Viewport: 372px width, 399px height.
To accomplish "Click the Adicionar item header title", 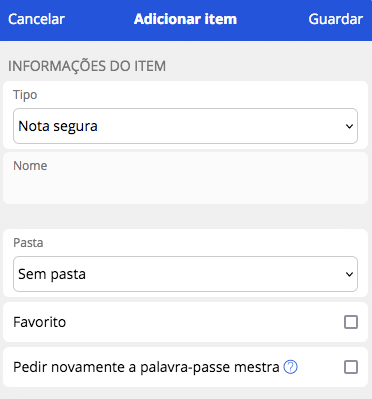I will pyautogui.click(x=185, y=19).
